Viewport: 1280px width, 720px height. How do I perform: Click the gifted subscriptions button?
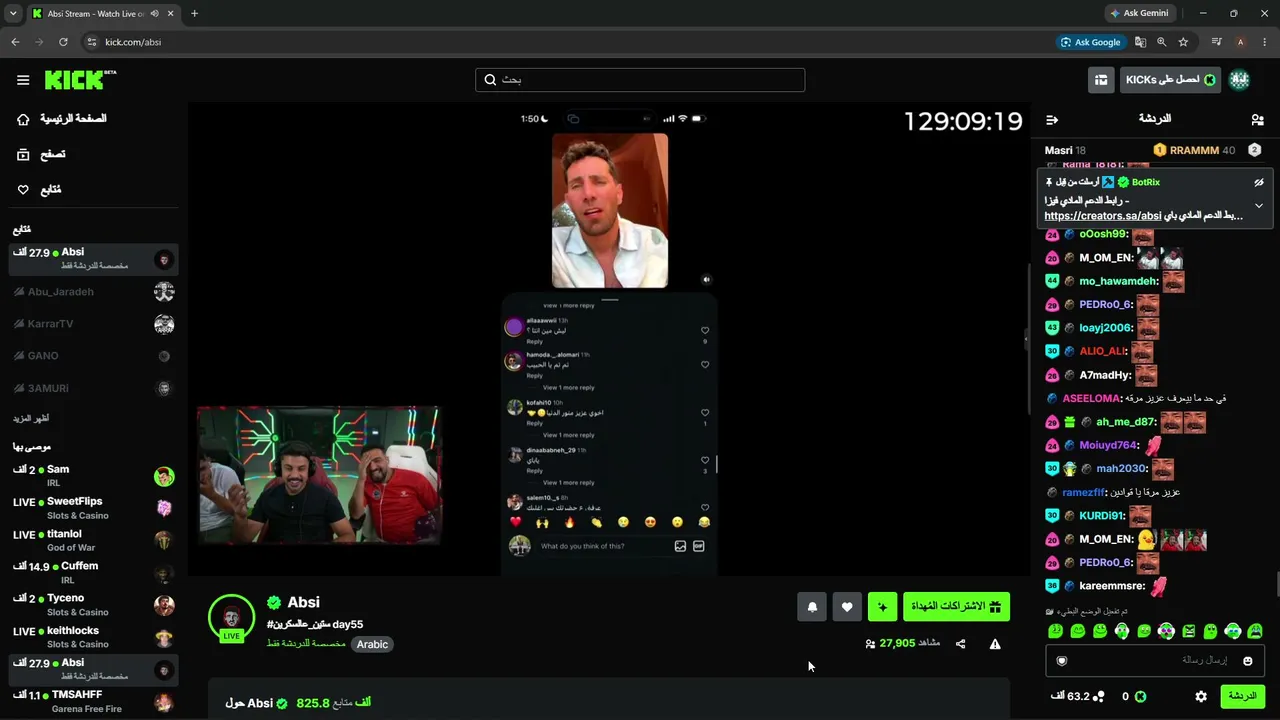(956, 607)
